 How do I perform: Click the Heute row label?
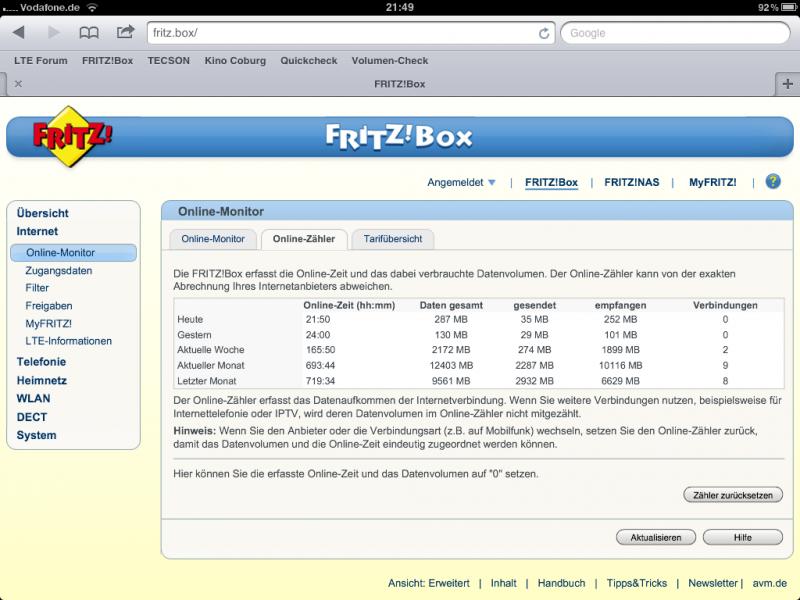(190, 319)
